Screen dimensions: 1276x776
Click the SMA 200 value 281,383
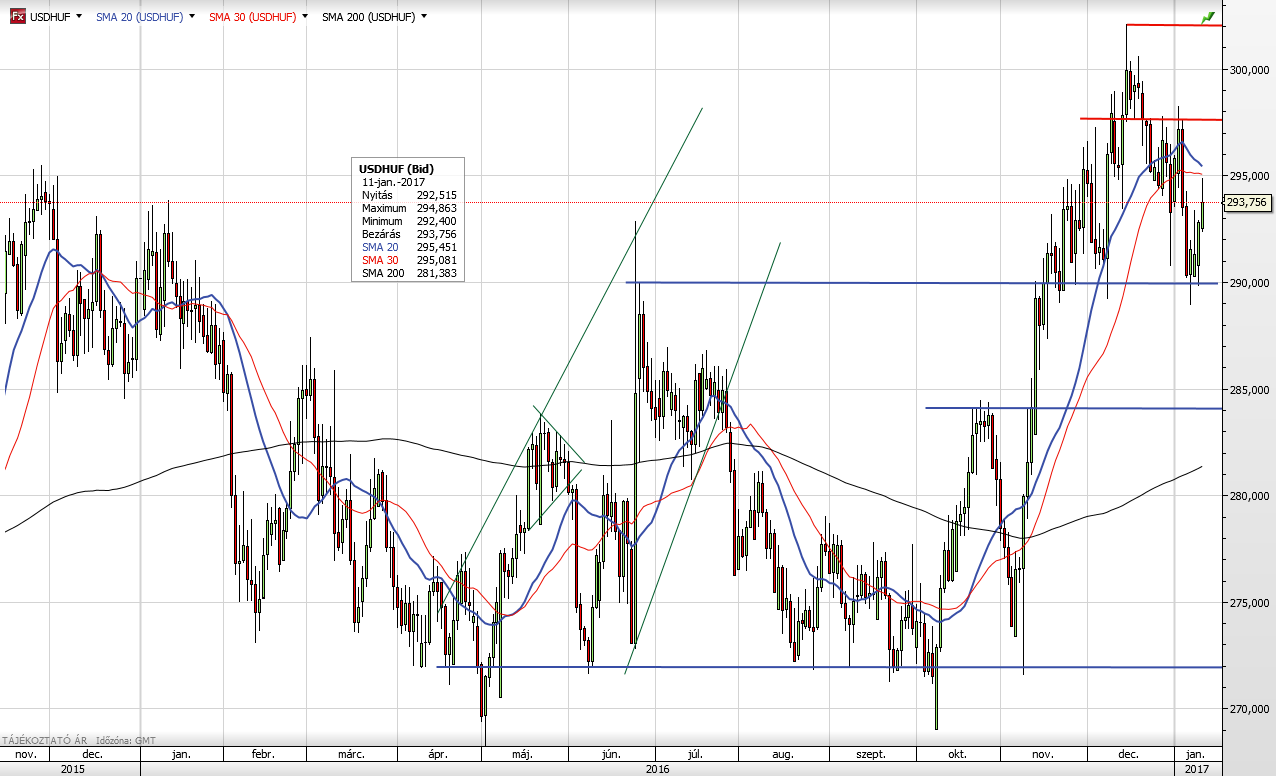(x=436, y=273)
